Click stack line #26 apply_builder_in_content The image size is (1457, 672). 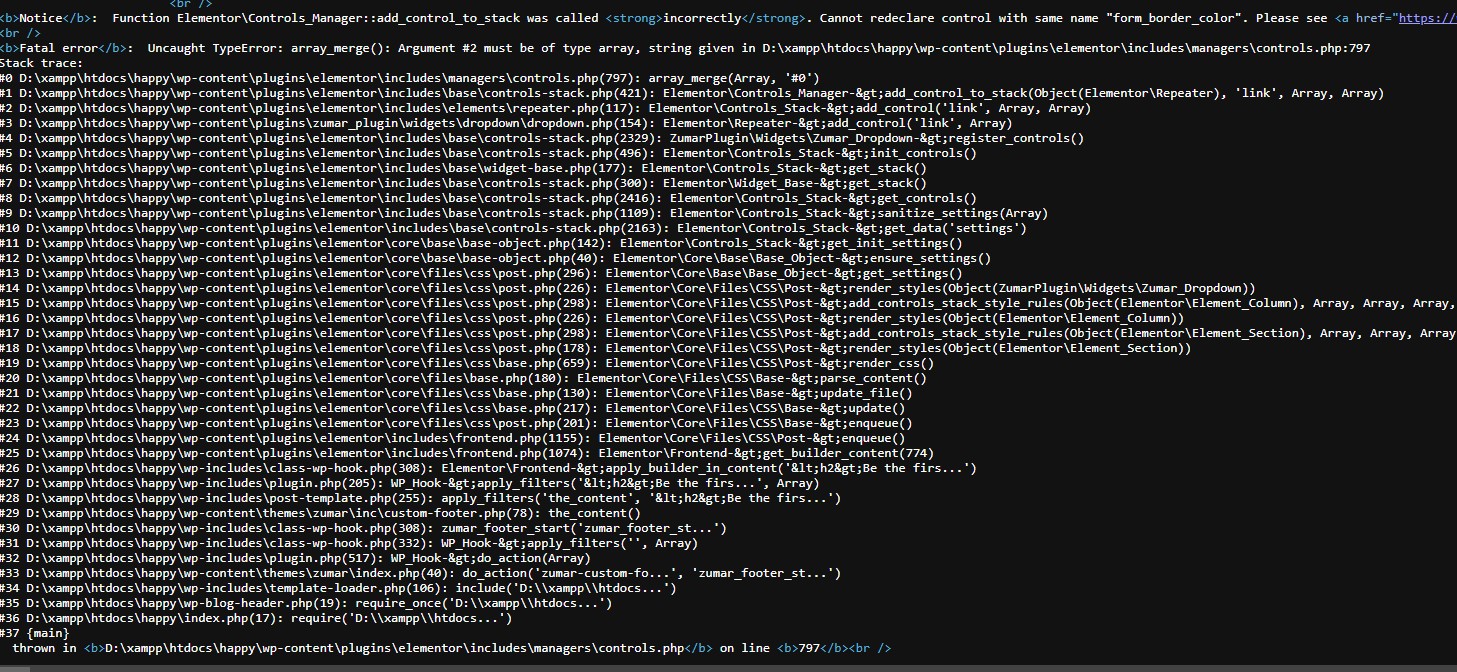(x=489, y=468)
